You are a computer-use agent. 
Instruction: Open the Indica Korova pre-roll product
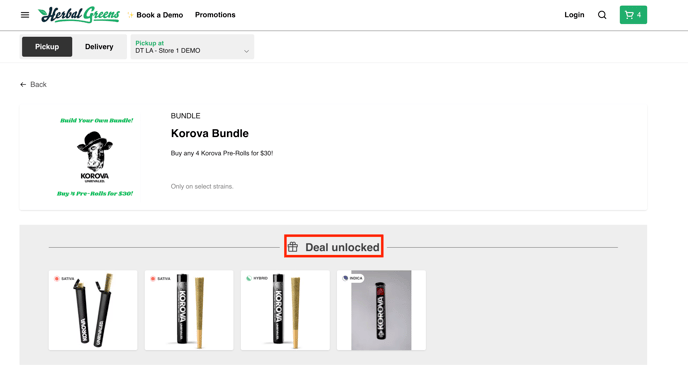pyautogui.click(x=381, y=310)
